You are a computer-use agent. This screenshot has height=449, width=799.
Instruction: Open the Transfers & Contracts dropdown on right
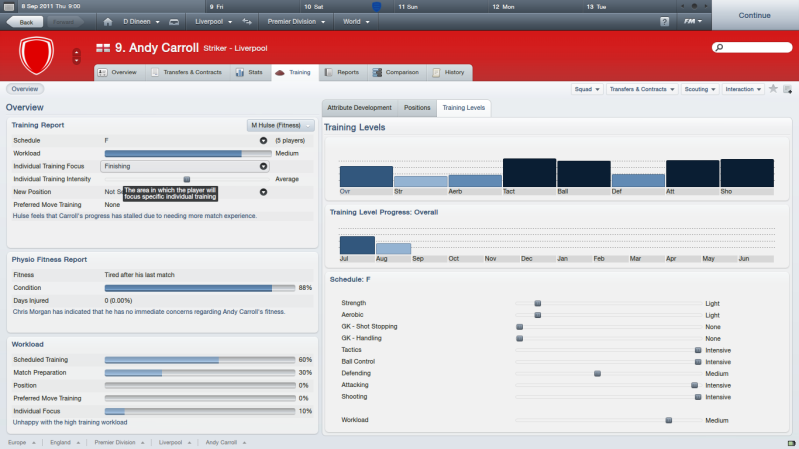click(x=642, y=89)
